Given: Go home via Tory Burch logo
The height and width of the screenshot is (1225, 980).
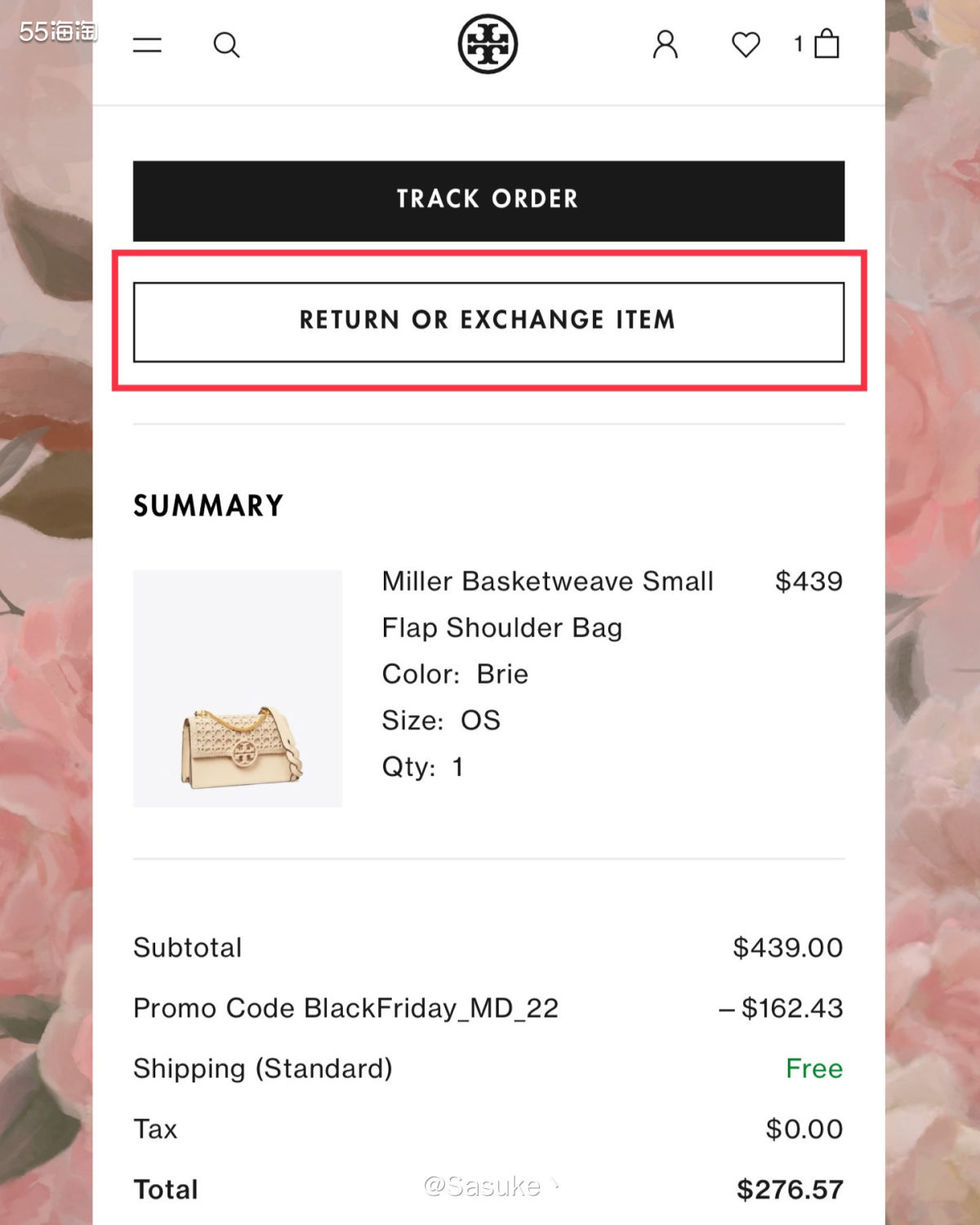Looking at the screenshot, I should point(488,44).
